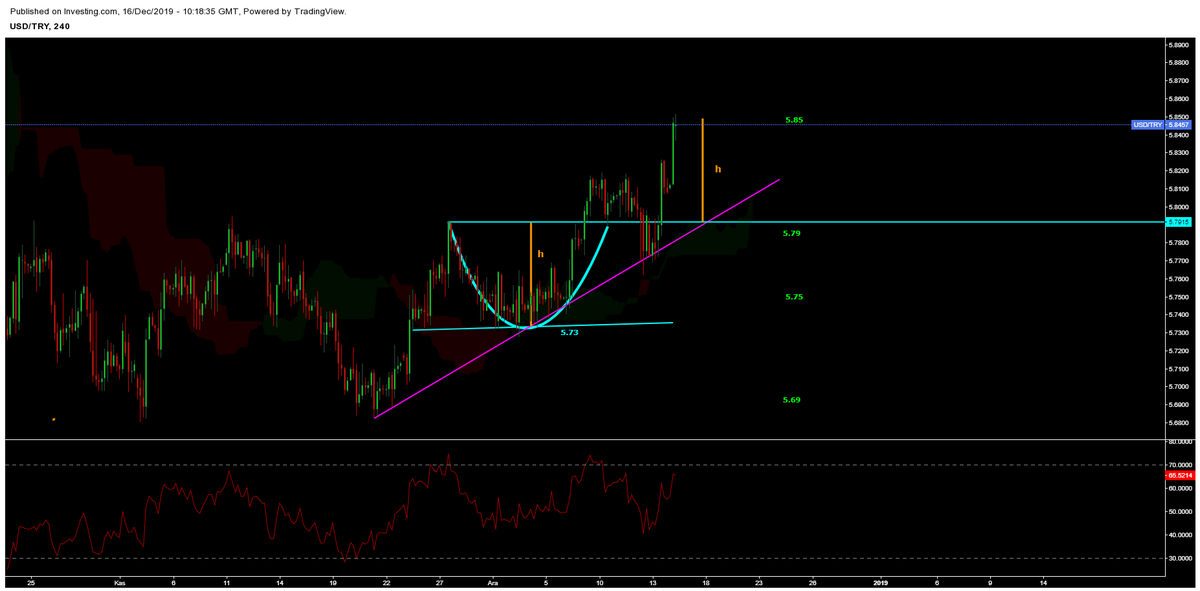The image size is (1200, 591).
Task: Click the 'USD/TRY, 240' chart title
Action: [x=39, y=26]
